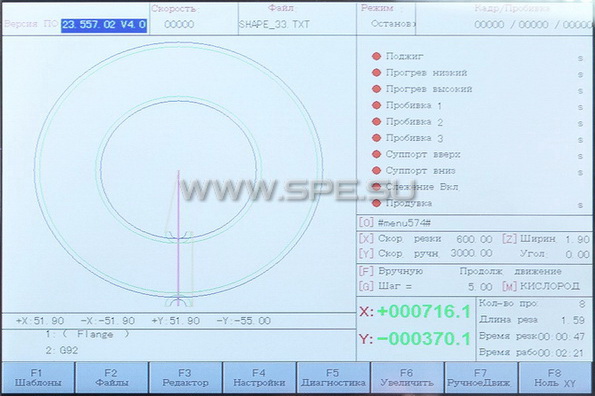Select F7 РучноеДвиж manual move

(x=480, y=378)
